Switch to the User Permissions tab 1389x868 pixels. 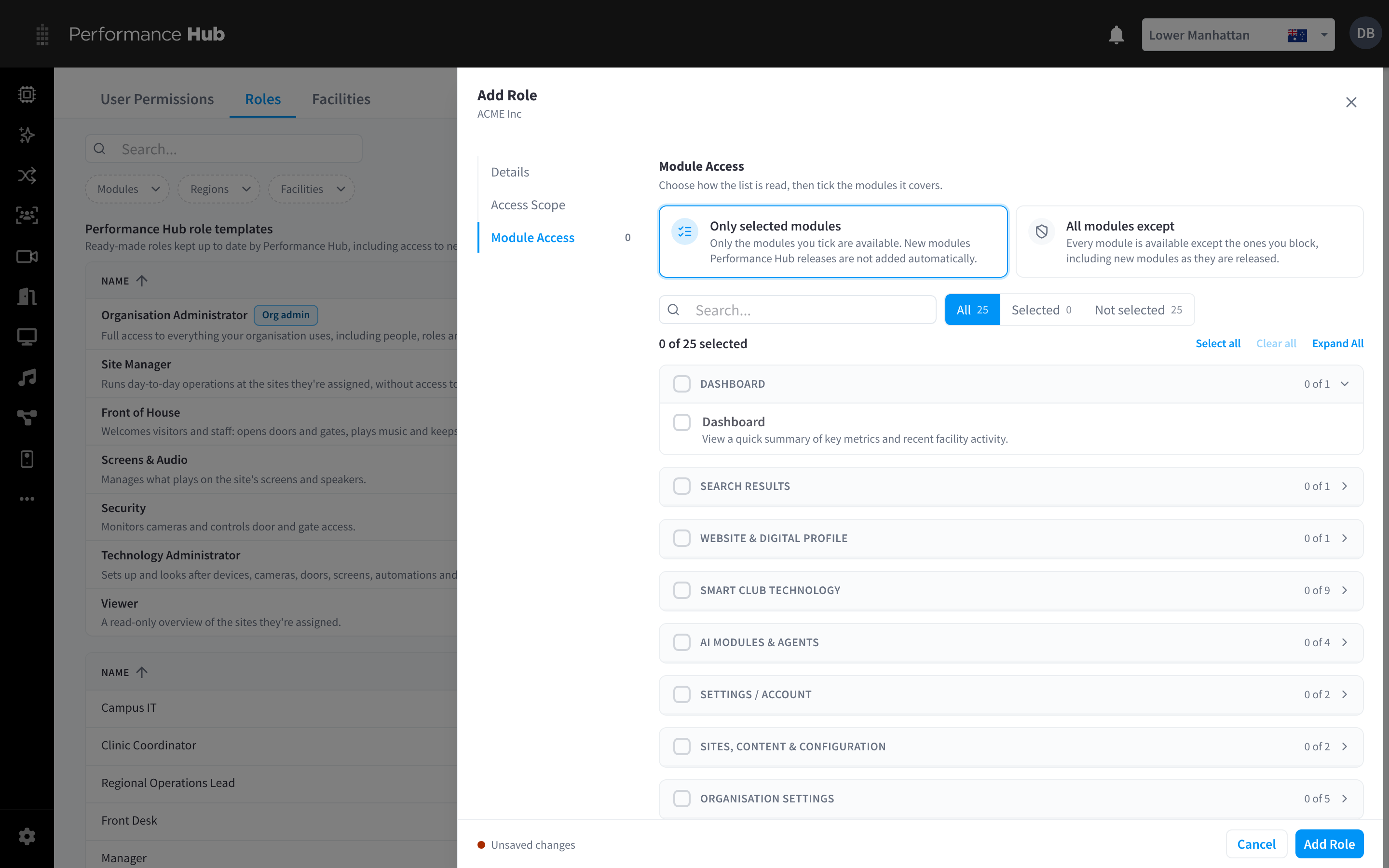coord(157,99)
